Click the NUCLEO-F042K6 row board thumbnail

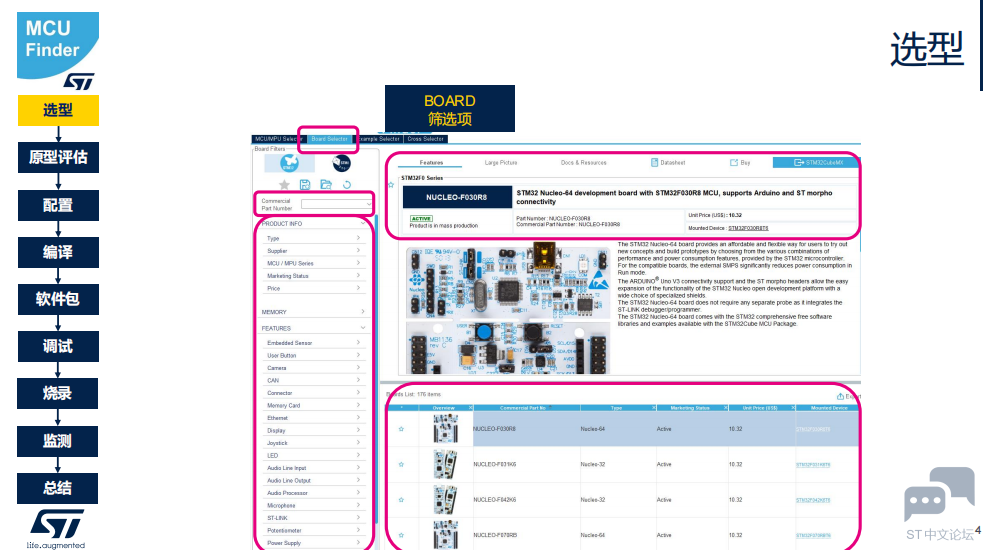click(445, 500)
